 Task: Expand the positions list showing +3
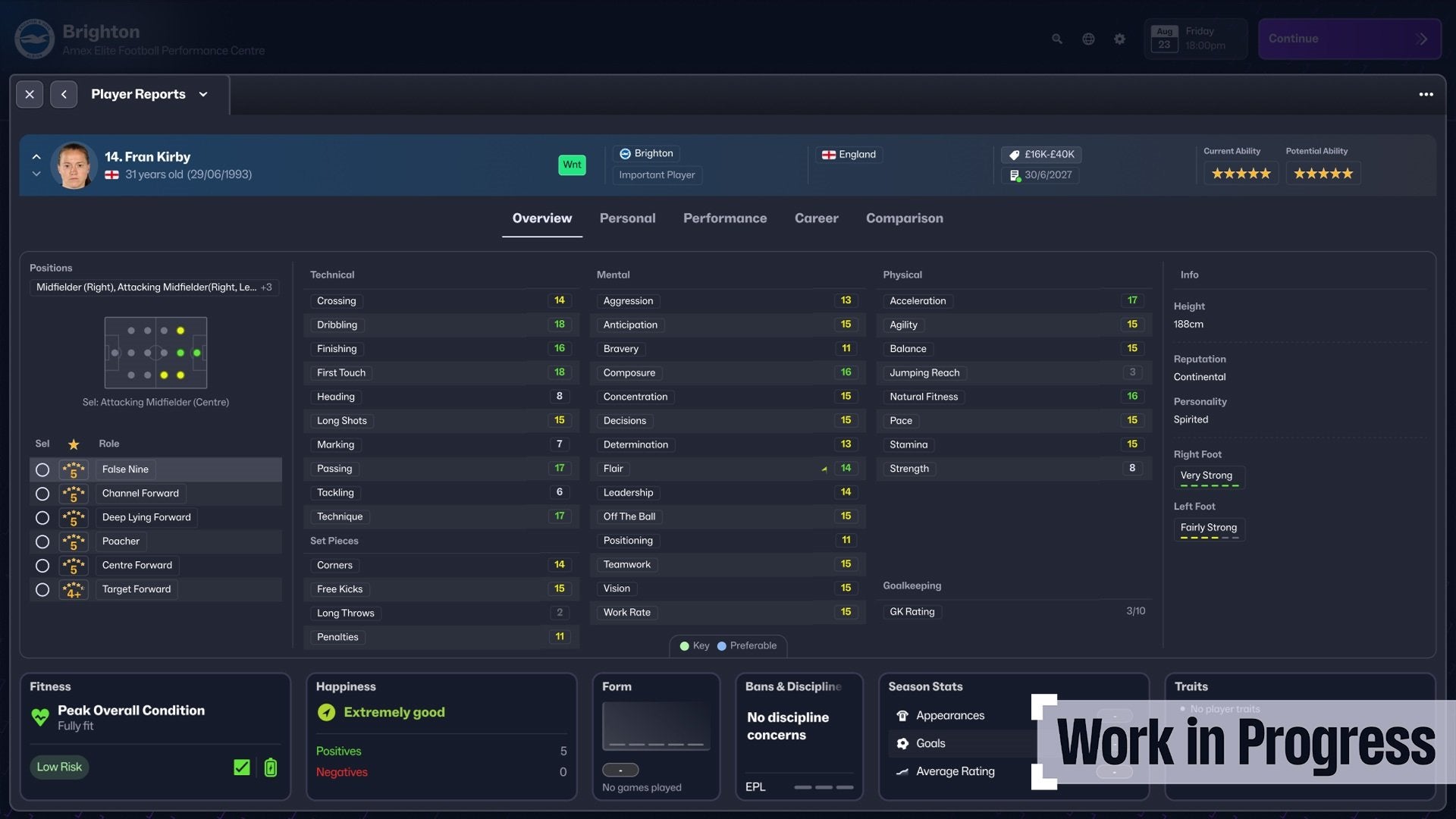pyautogui.click(x=267, y=287)
